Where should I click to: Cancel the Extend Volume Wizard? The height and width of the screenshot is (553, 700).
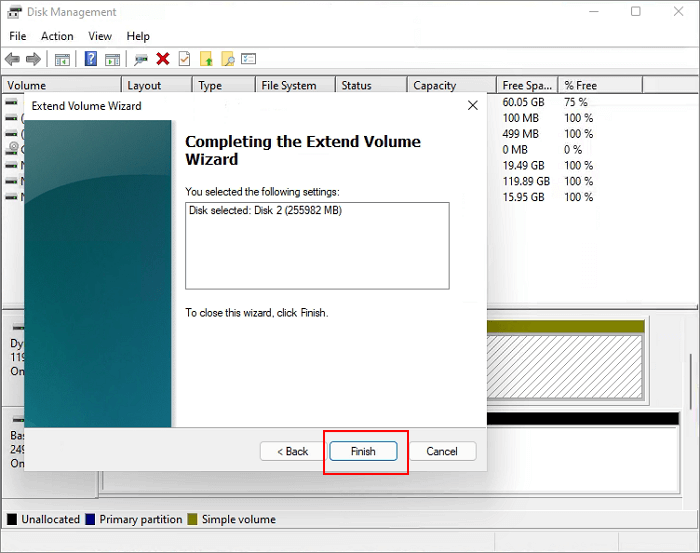coord(442,451)
